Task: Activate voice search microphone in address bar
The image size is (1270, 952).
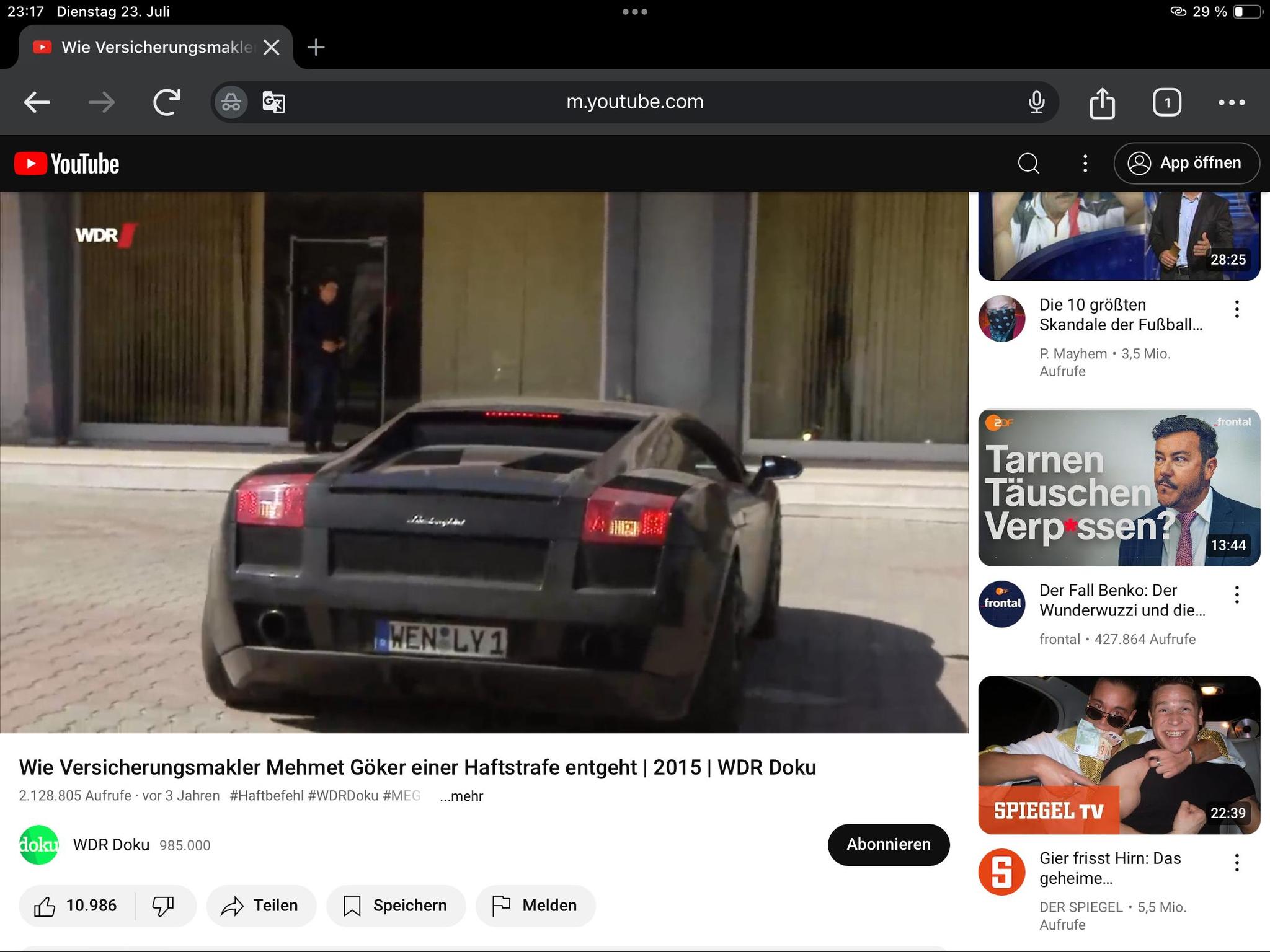Action: click(x=1036, y=102)
